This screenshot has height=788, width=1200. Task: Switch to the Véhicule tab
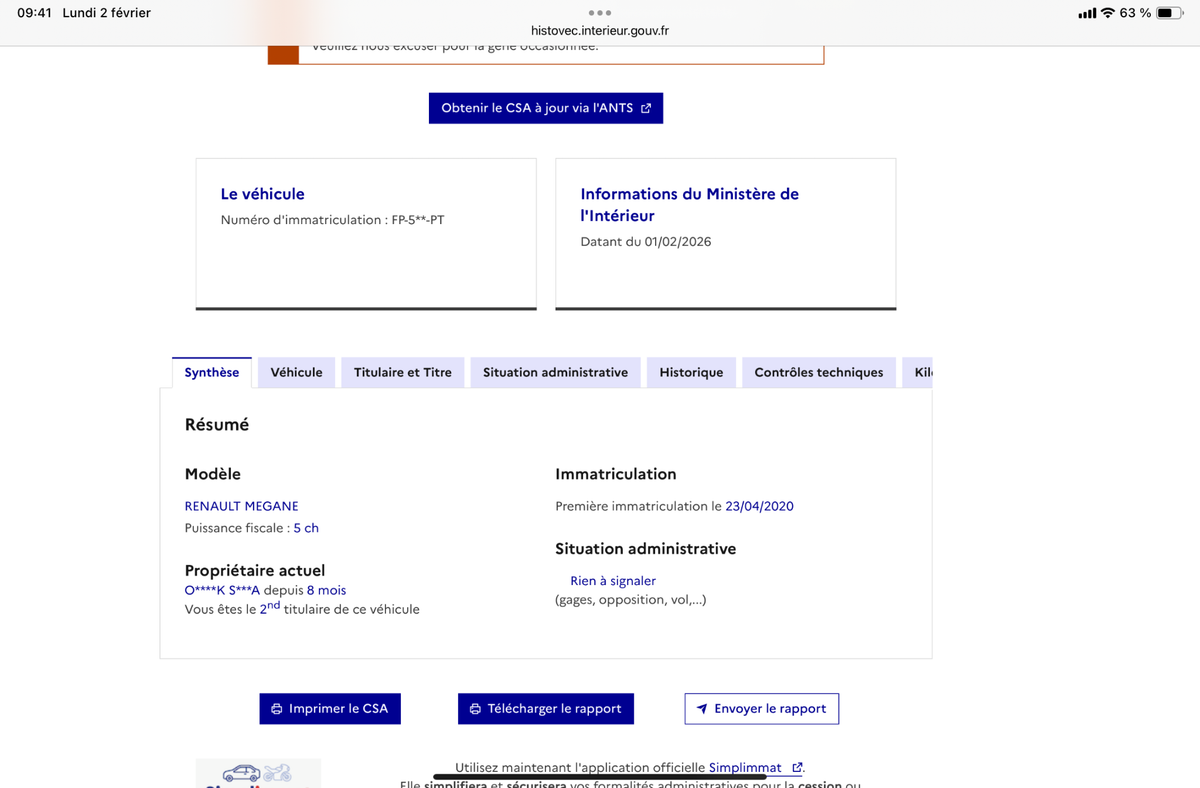[x=296, y=372]
